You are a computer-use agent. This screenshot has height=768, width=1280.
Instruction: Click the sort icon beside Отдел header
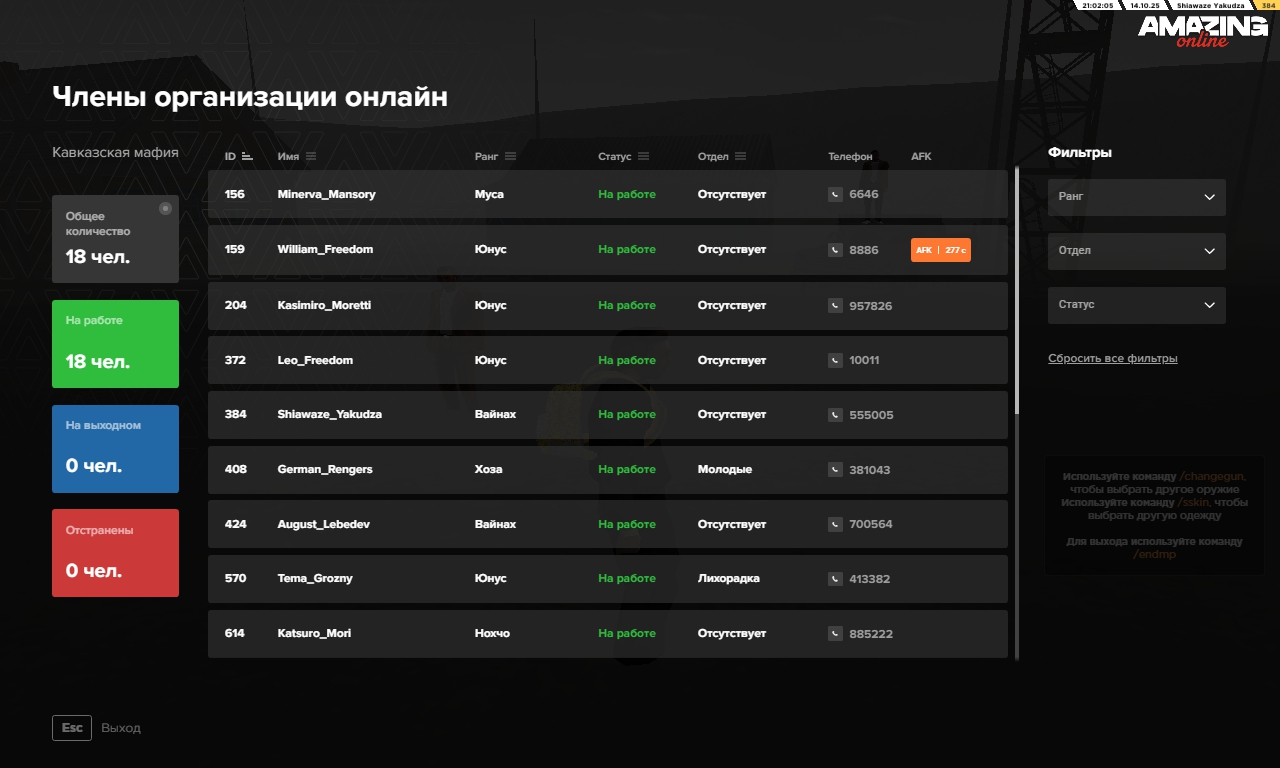pyautogui.click(x=740, y=157)
